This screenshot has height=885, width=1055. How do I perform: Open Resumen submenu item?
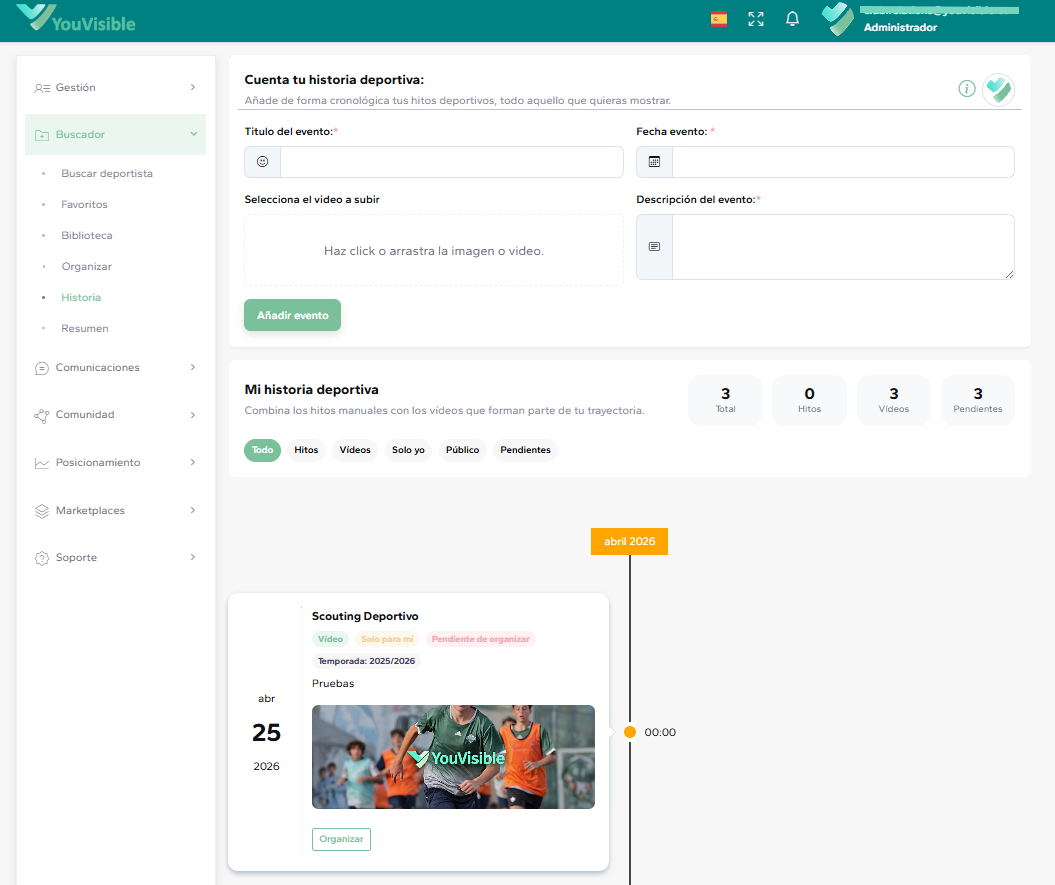point(85,328)
